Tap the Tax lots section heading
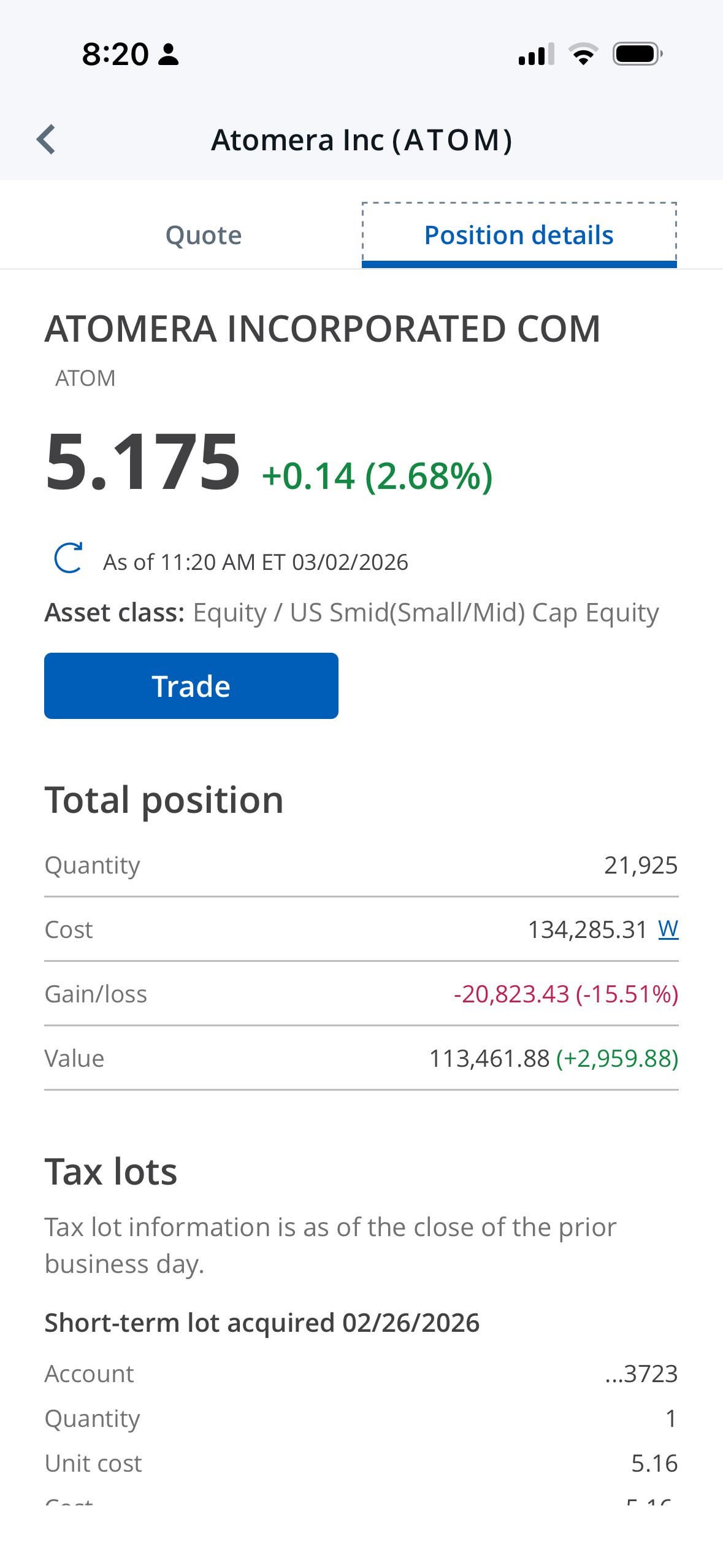 tap(111, 1172)
